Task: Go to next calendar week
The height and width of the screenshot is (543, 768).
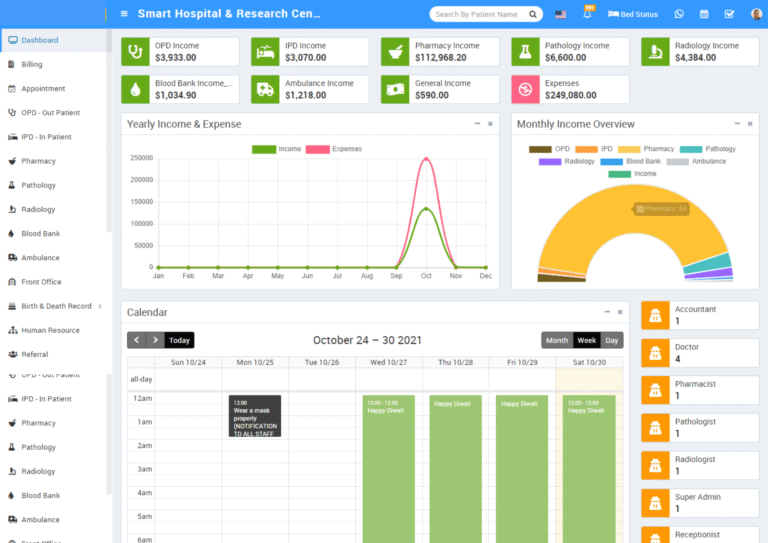Action: 155,340
